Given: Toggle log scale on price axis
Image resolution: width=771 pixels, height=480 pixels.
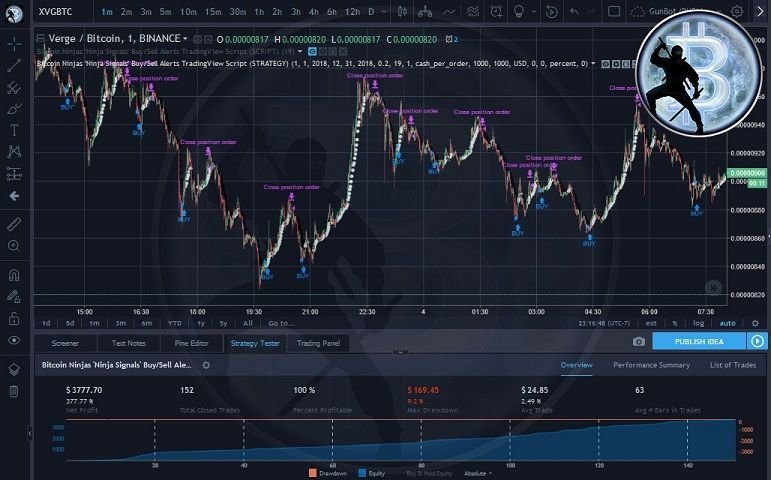Looking at the screenshot, I should click(x=698, y=323).
